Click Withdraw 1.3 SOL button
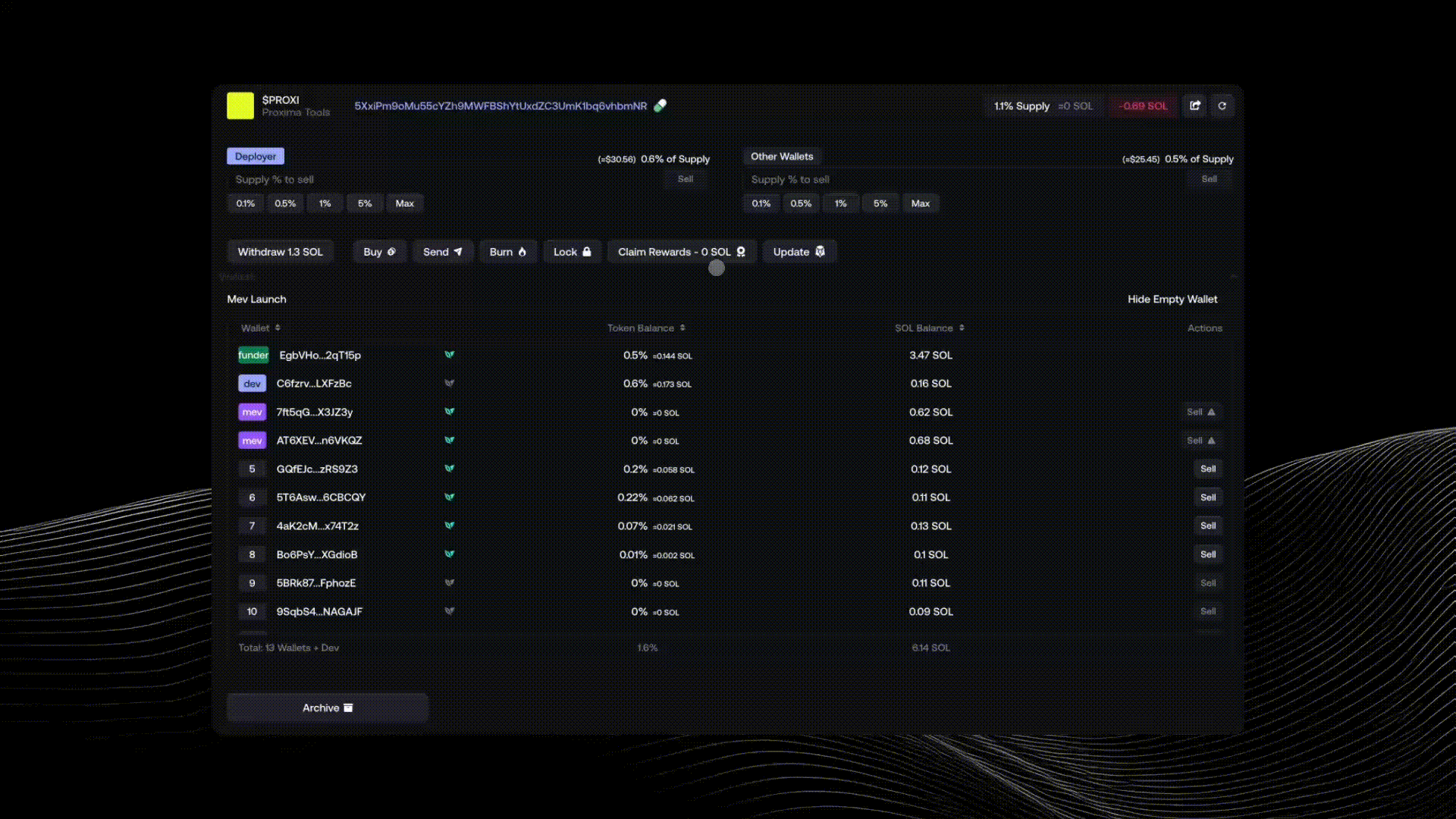The image size is (1456, 819). tap(280, 252)
